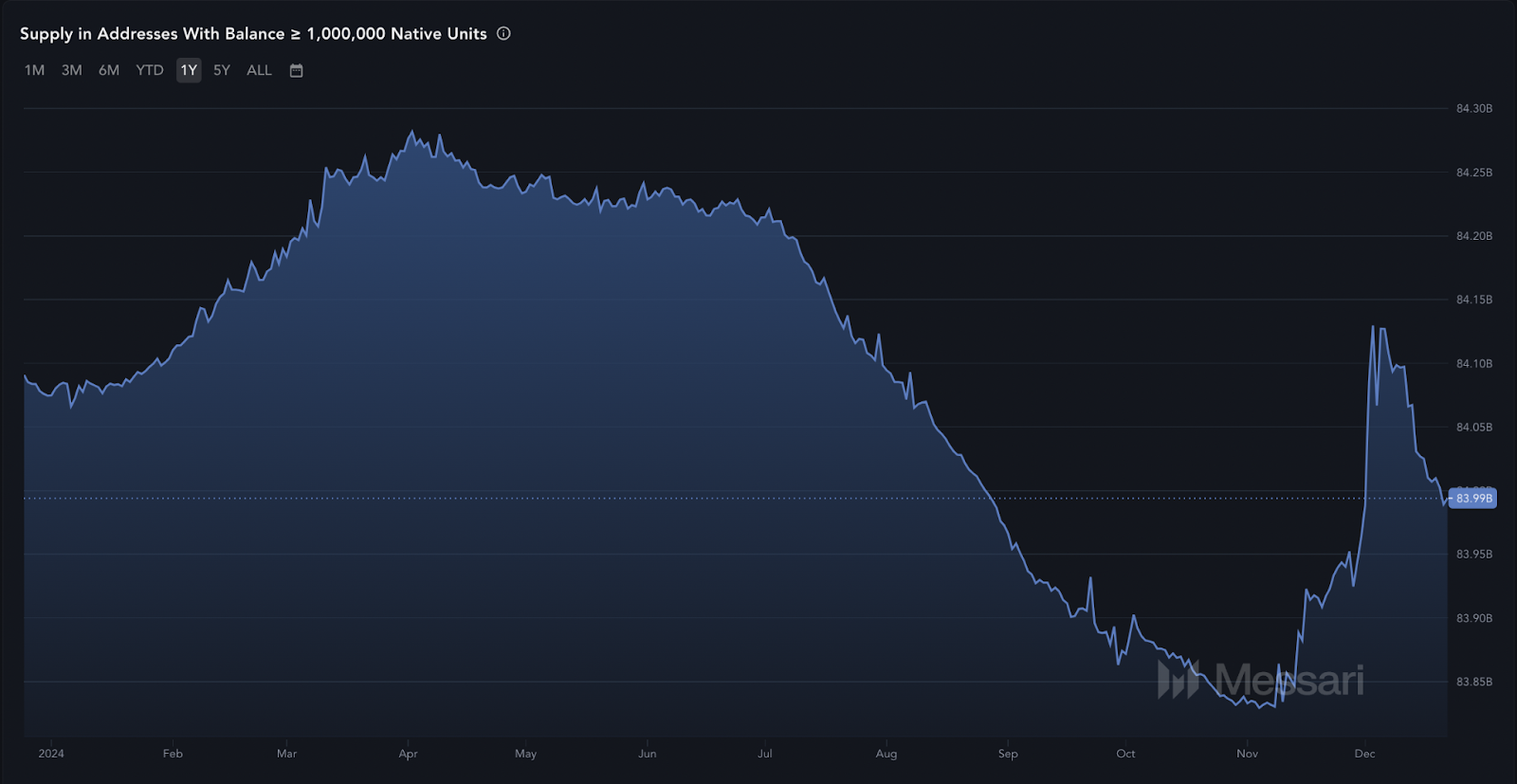The width and height of the screenshot is (1517, 784).
Task: Click the Mar x-axis label
Action: pos(286,754)
